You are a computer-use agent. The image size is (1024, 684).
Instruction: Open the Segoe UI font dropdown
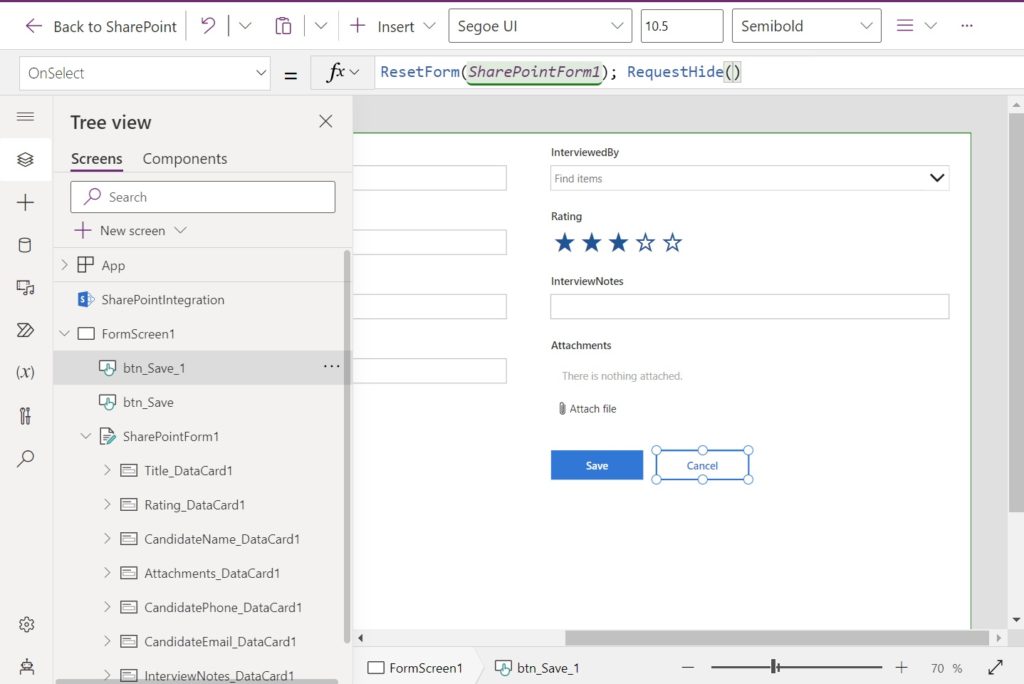coord(540,26)
